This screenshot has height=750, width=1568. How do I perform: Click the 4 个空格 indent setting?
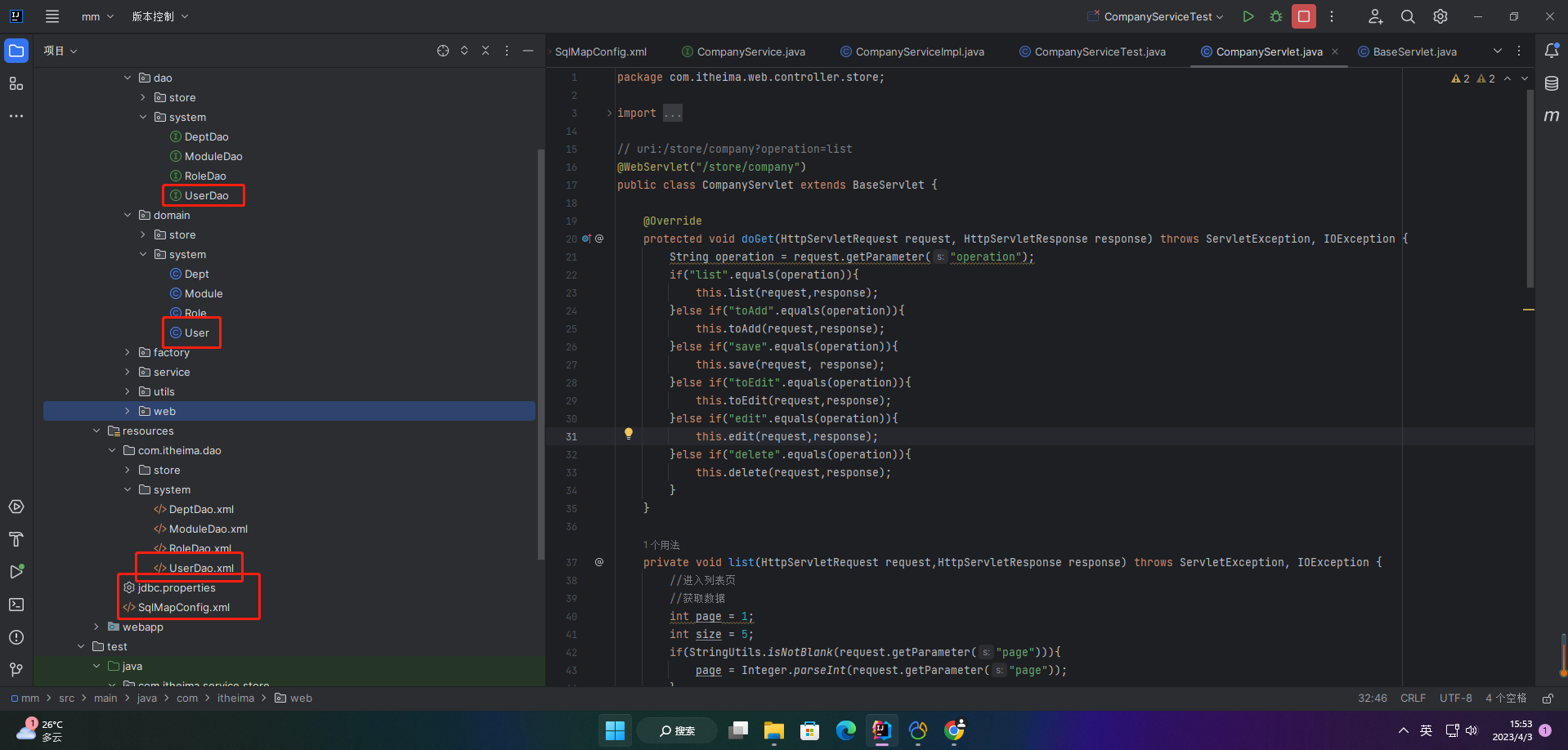[x=1506, y=699]
